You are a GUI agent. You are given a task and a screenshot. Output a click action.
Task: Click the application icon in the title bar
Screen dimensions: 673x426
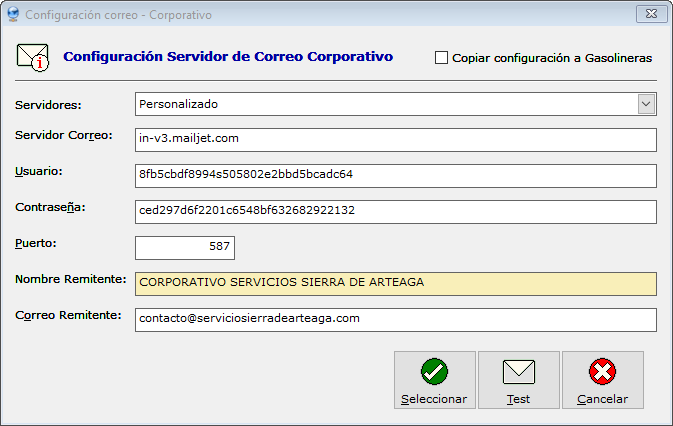(13, 15)
